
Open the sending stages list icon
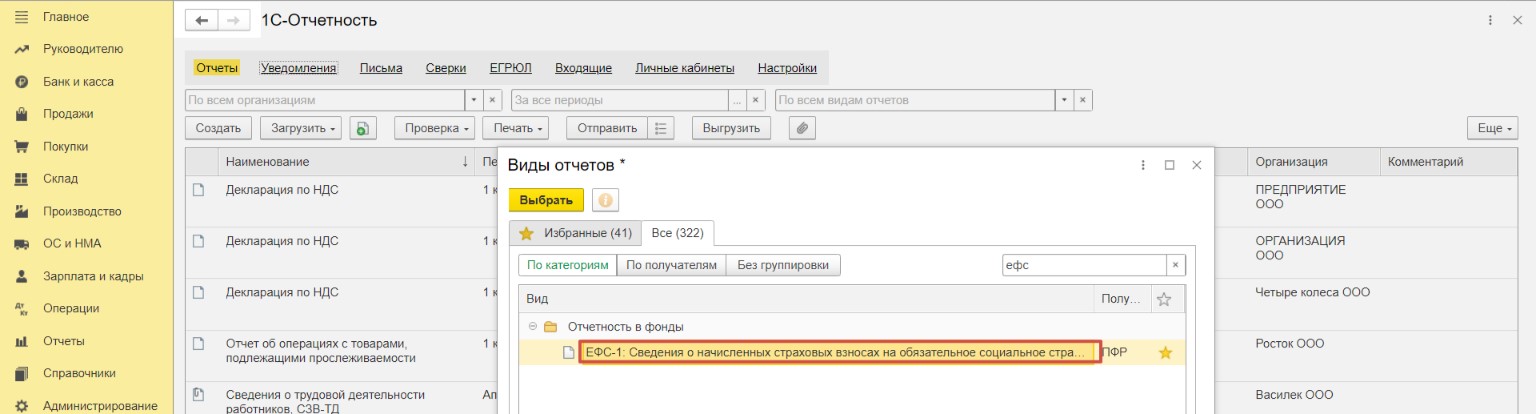pyautogui.click(x=661, y=128)
